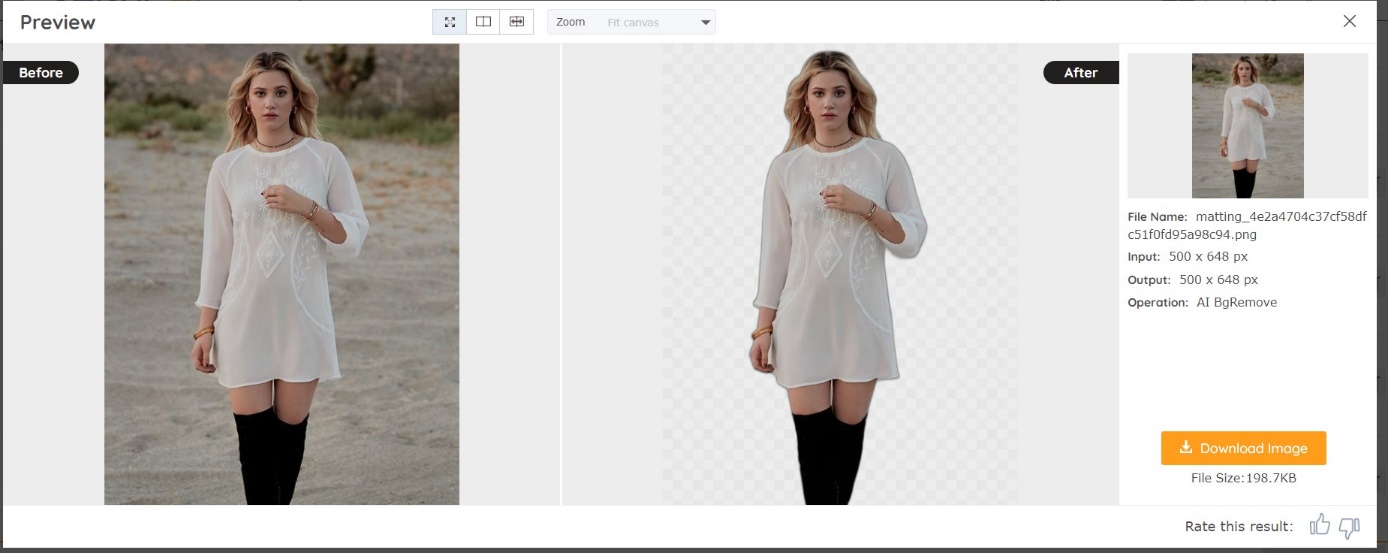Click the After label badge
This screenshot has width=1388, height=553.
[x=1080, y=72]
